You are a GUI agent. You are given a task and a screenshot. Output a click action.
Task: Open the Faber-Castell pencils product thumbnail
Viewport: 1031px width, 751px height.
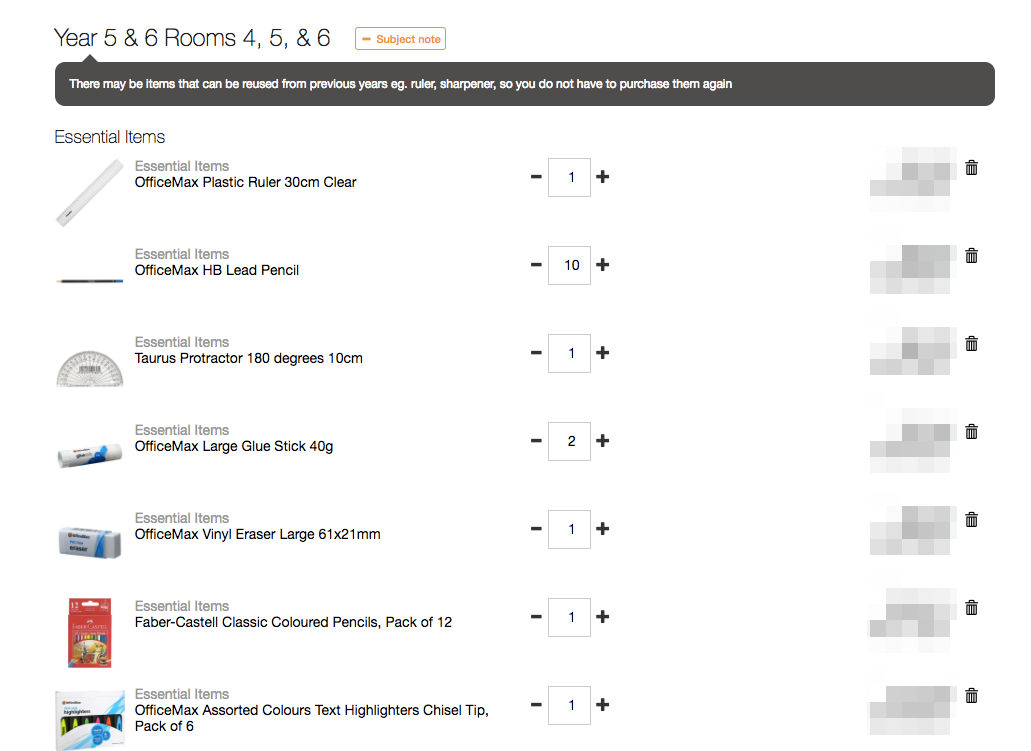pos(90,633)
